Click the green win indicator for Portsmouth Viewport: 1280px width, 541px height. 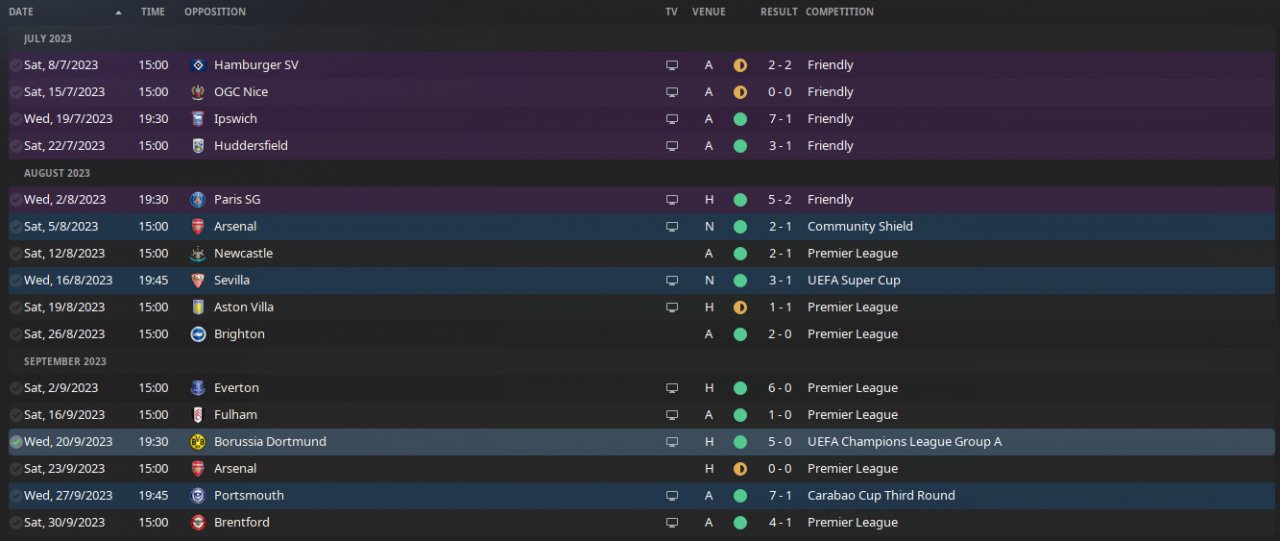[x=740, y=496]
